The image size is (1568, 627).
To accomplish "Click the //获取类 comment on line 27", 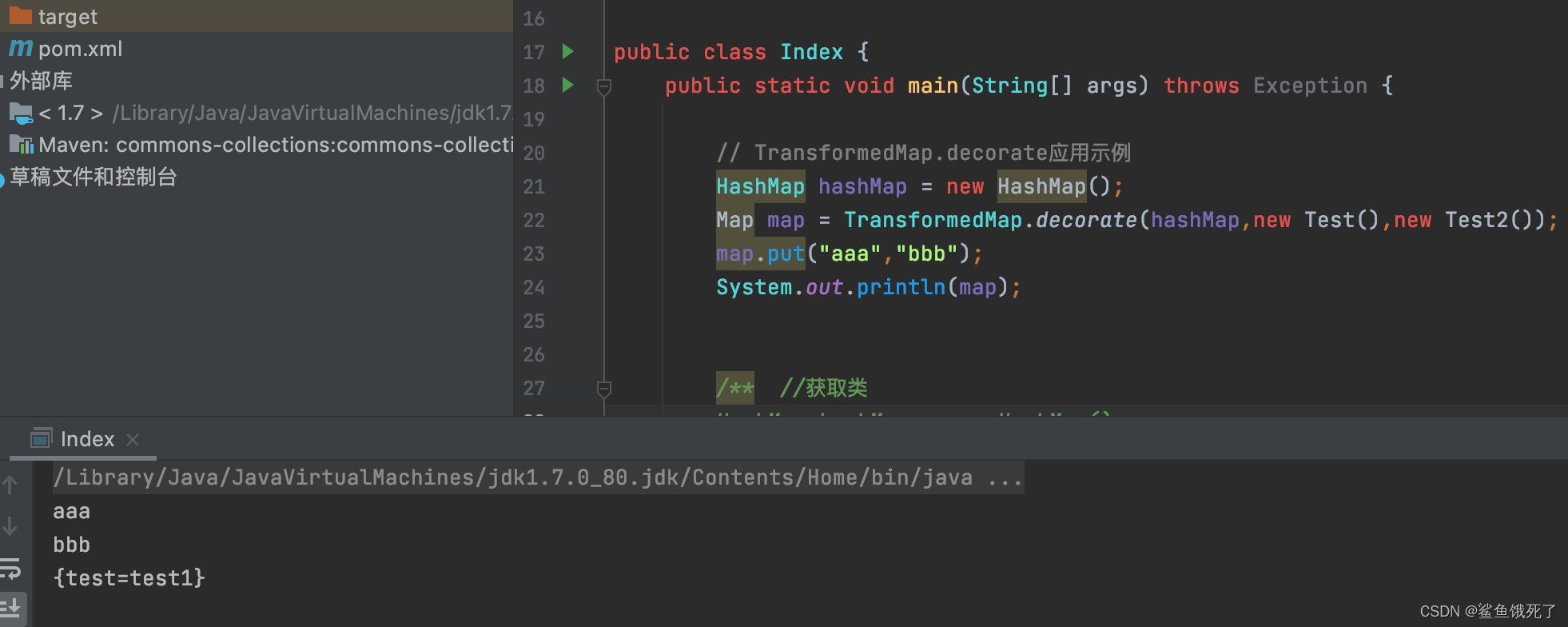I will [x=823, y=388].
